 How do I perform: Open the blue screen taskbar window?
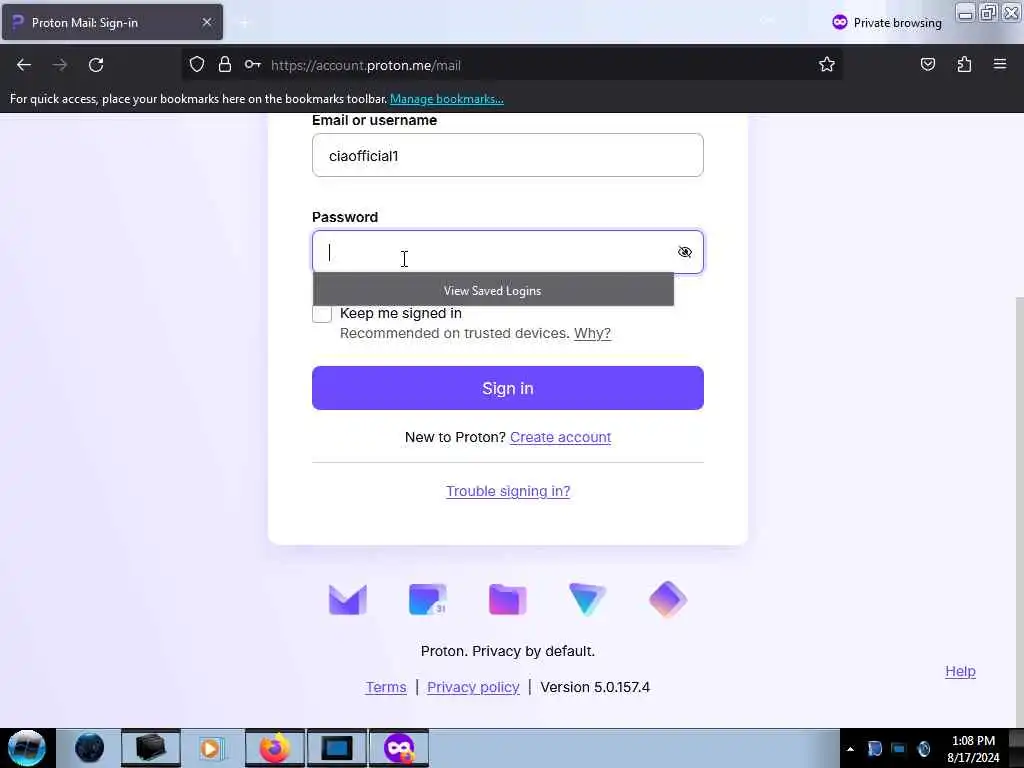pyautogui.click(x=337, y=748)
